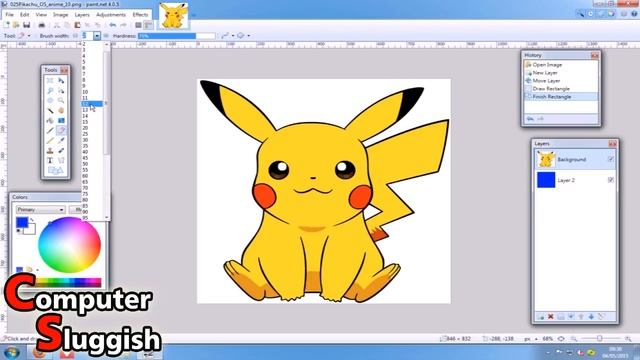Open the Primary color dropdown

click(x=40, y=209)
